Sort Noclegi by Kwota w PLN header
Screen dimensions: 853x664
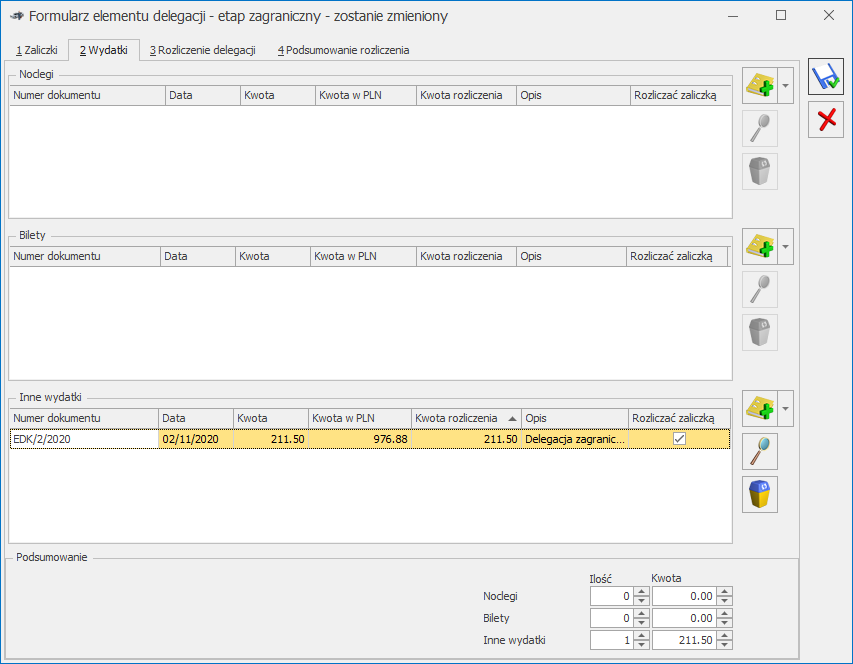pyautogui.click(x=366, y=95)
